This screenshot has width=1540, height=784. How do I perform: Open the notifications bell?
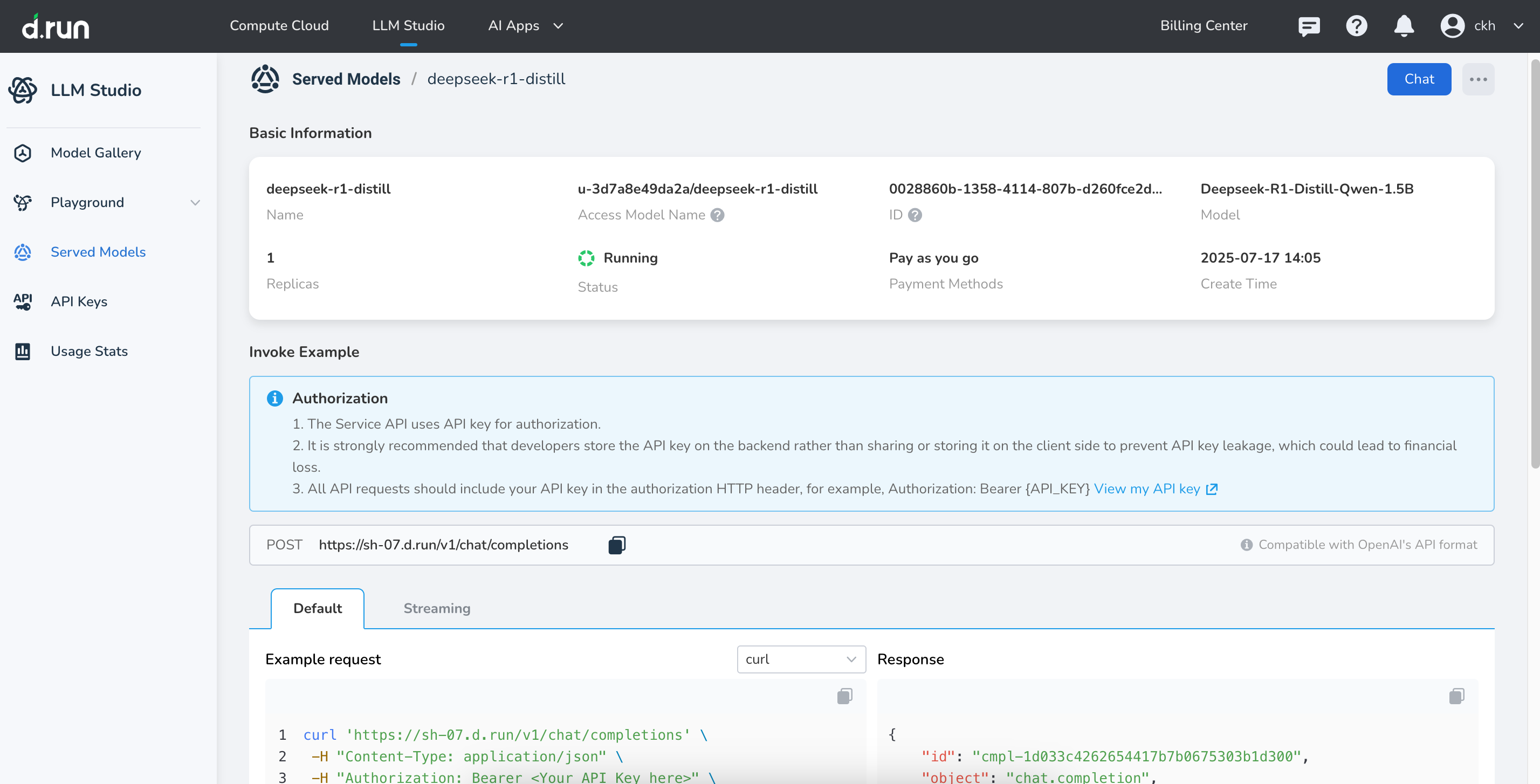click(1403, 26)
